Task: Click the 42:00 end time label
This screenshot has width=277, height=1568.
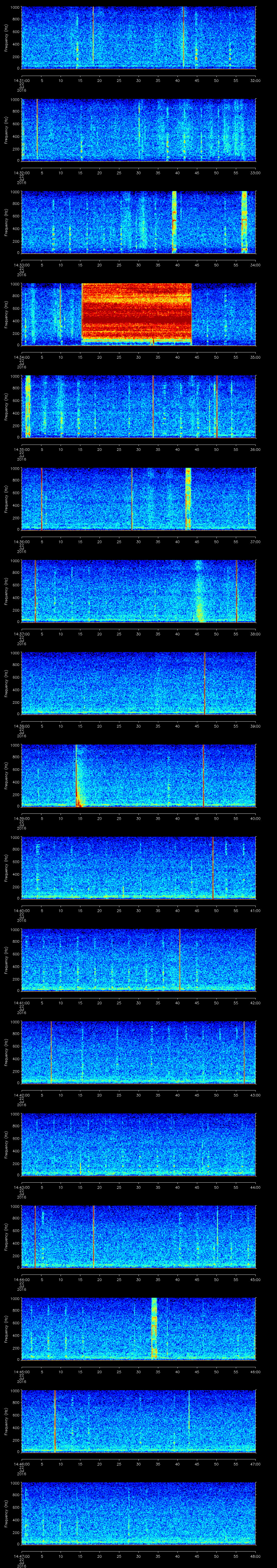Action: [x=255, y=1003]
